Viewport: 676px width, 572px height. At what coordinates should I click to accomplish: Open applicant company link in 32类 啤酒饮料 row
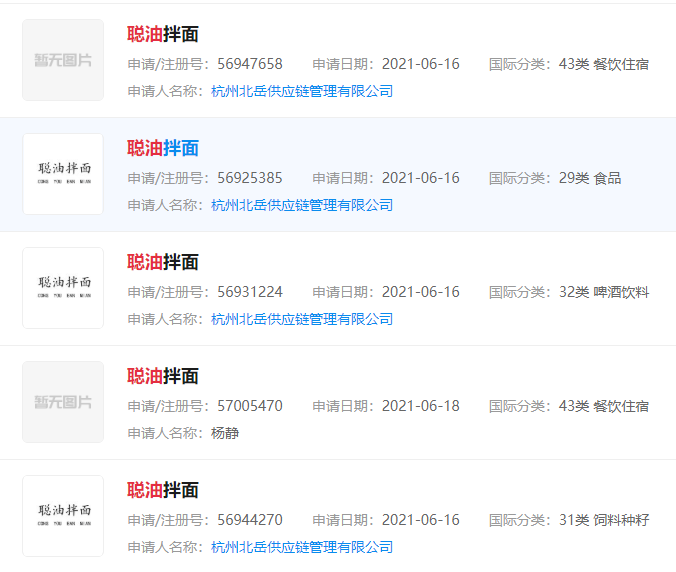tap(302, 319)
